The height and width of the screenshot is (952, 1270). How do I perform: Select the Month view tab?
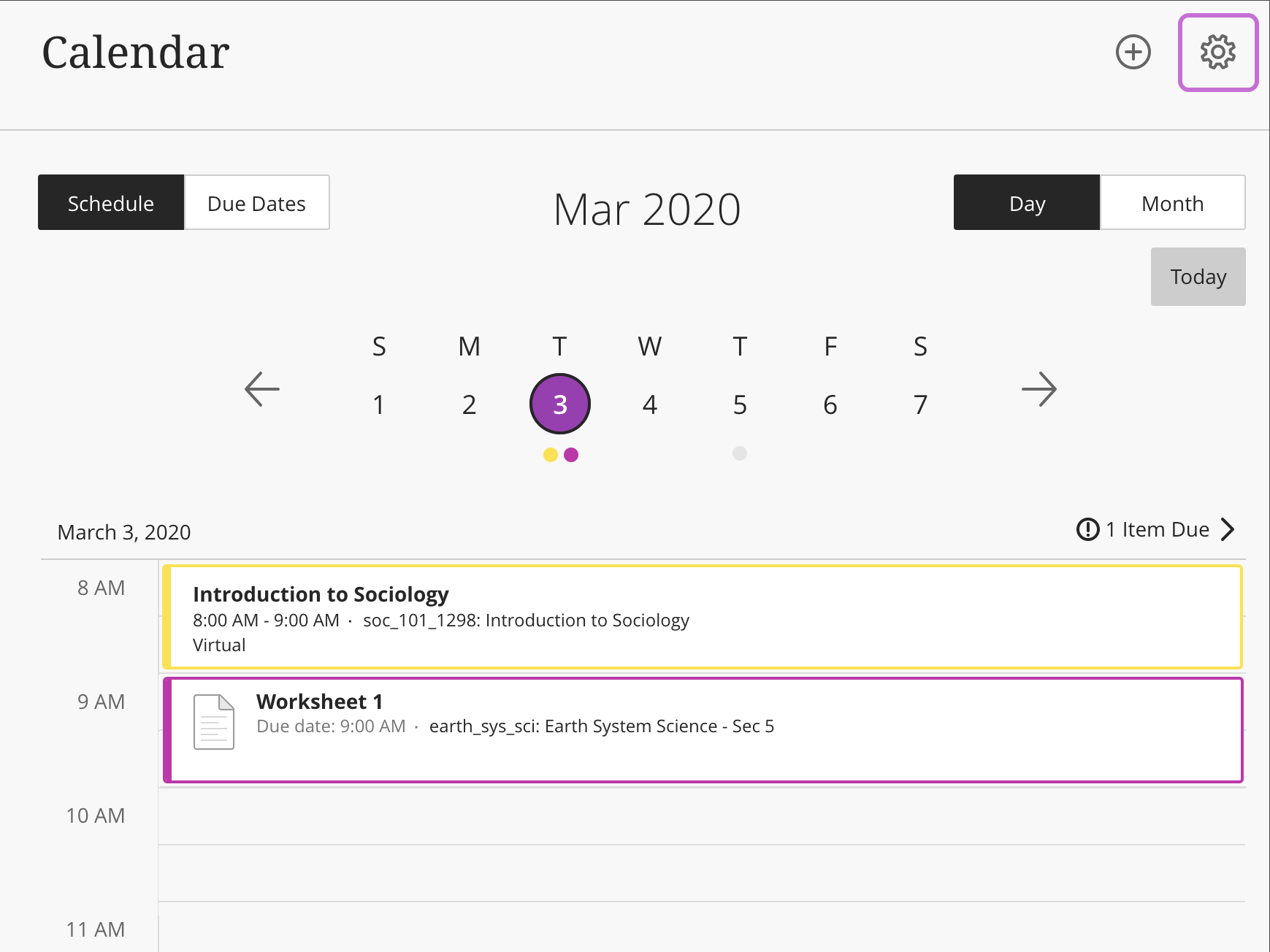1172,203
